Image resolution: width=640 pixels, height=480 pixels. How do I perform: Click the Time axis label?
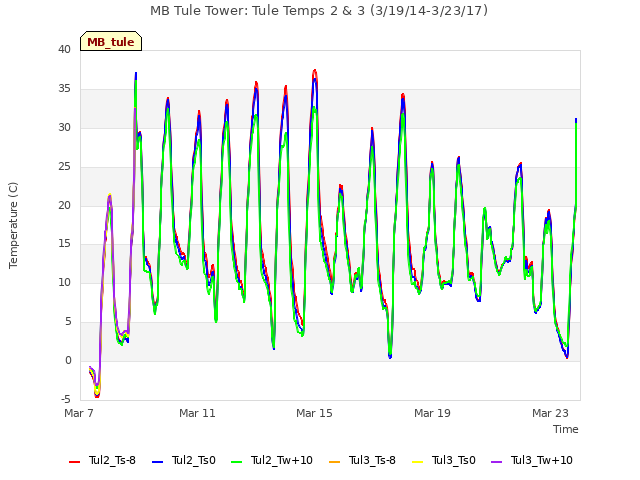coord(566,429)
